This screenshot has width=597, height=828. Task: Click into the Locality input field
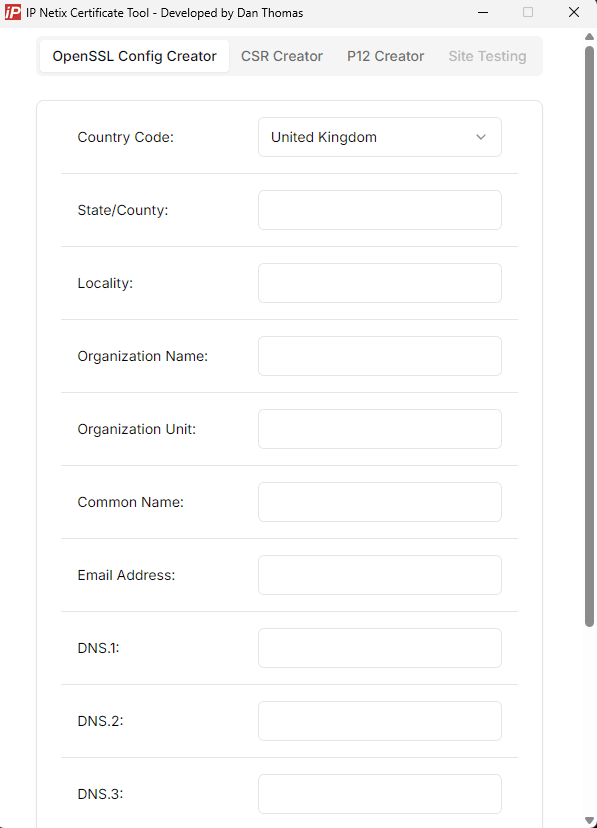coord(380,283)
